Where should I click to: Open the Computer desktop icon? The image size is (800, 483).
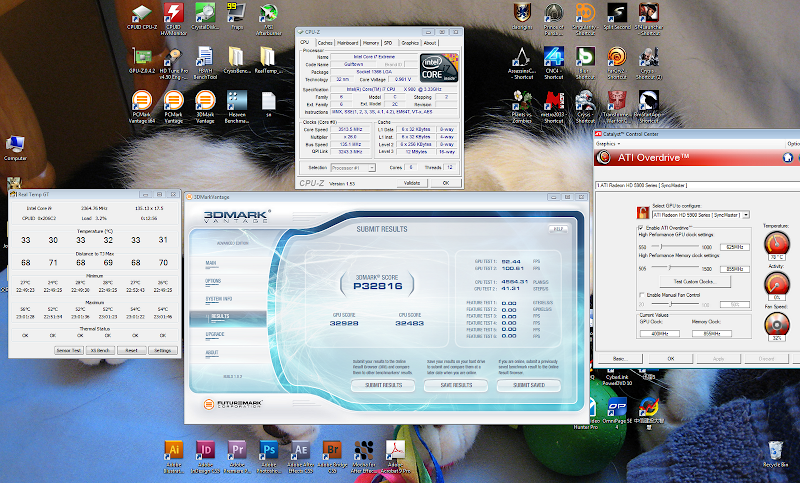click(x=15, y=148)
